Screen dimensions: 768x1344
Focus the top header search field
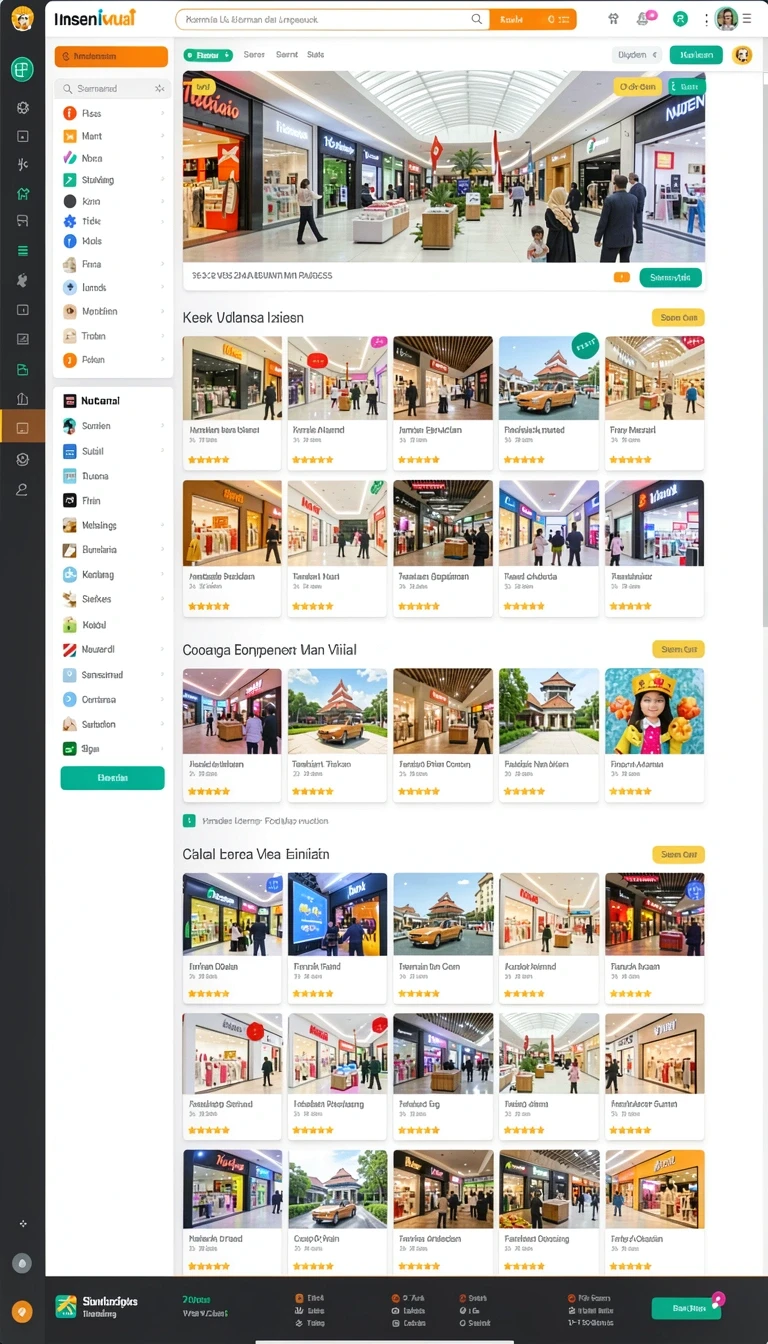click(332, 19)
